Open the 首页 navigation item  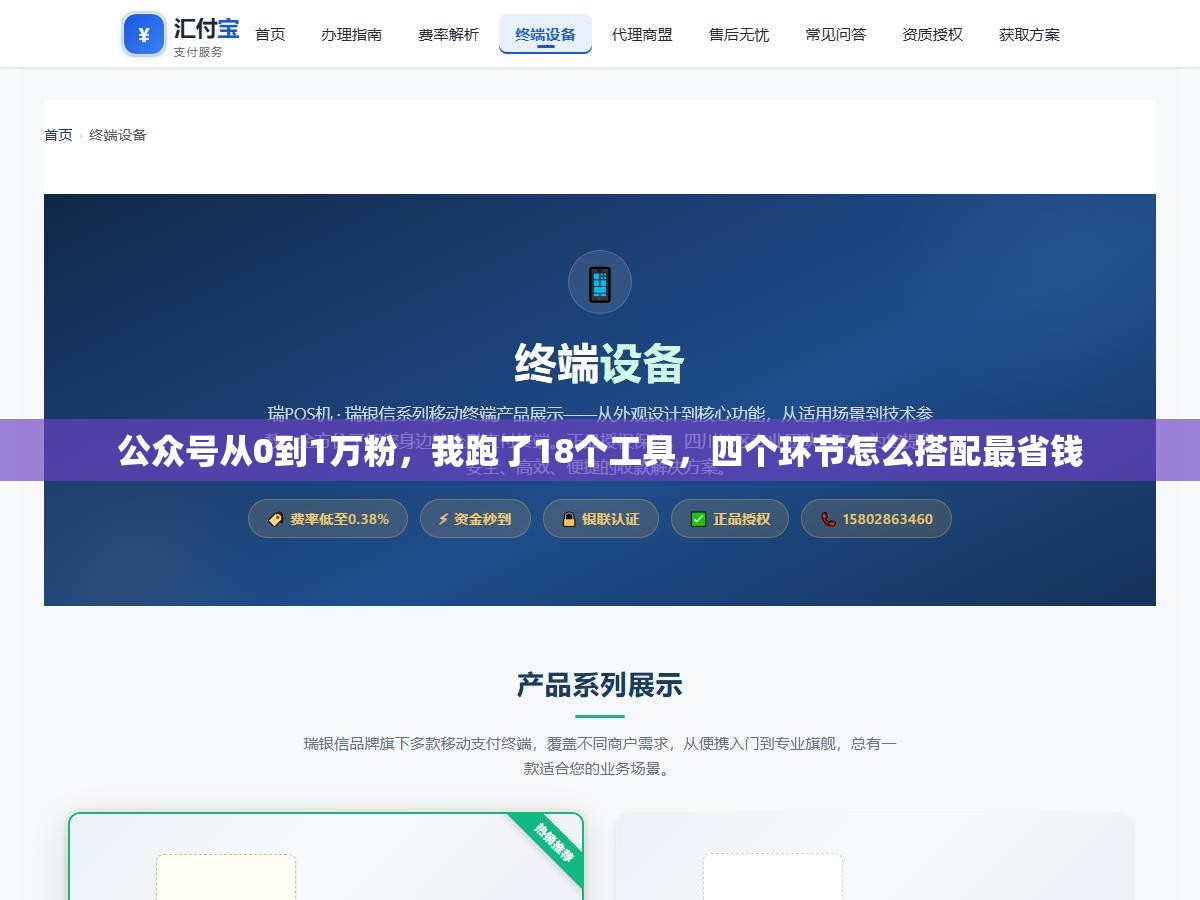click(x=270, y=35)
